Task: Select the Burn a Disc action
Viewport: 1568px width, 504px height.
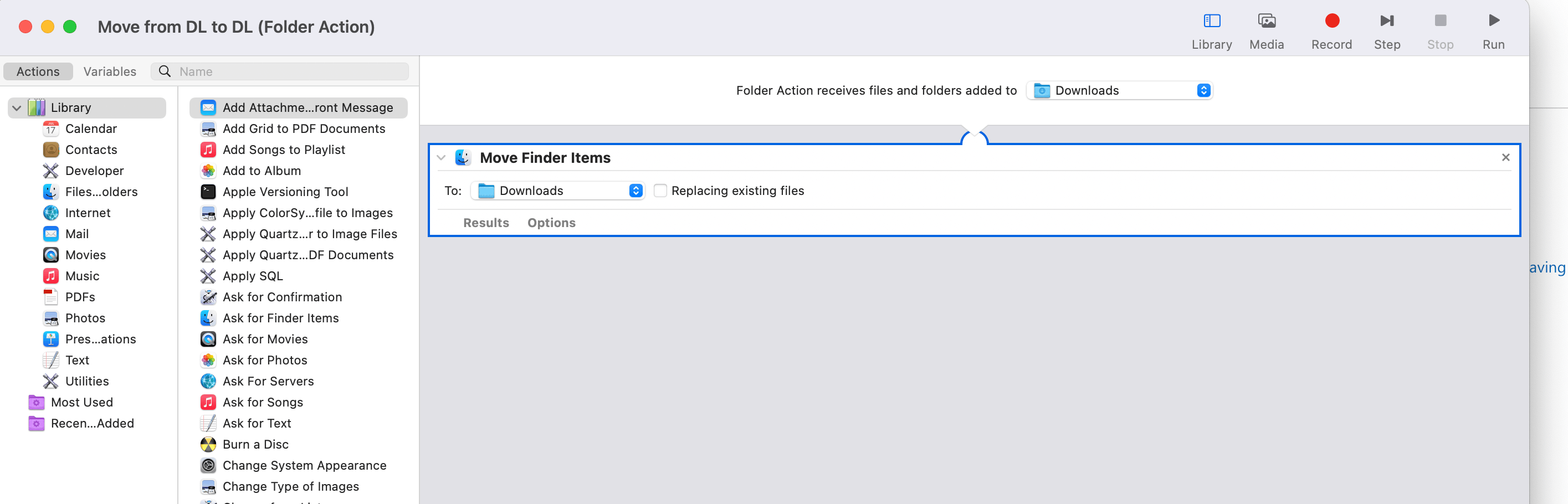Action: point(255,444)
